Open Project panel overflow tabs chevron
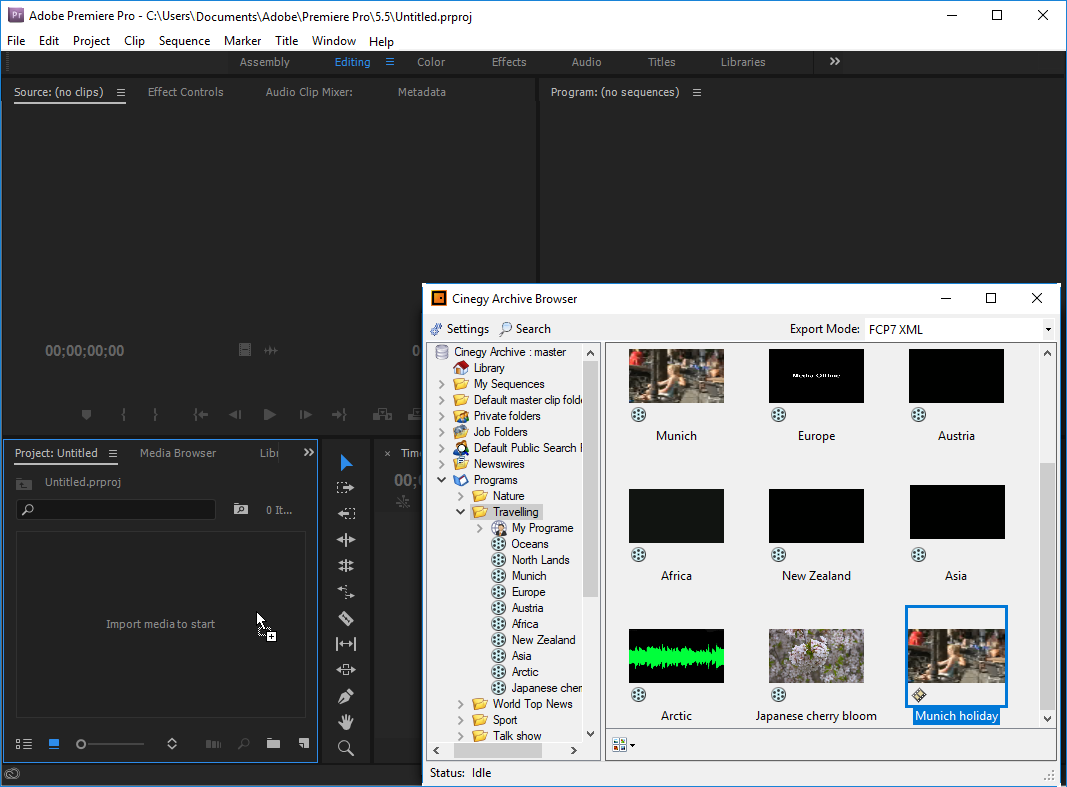1067x787 pixels. click(x=308, y=452)
